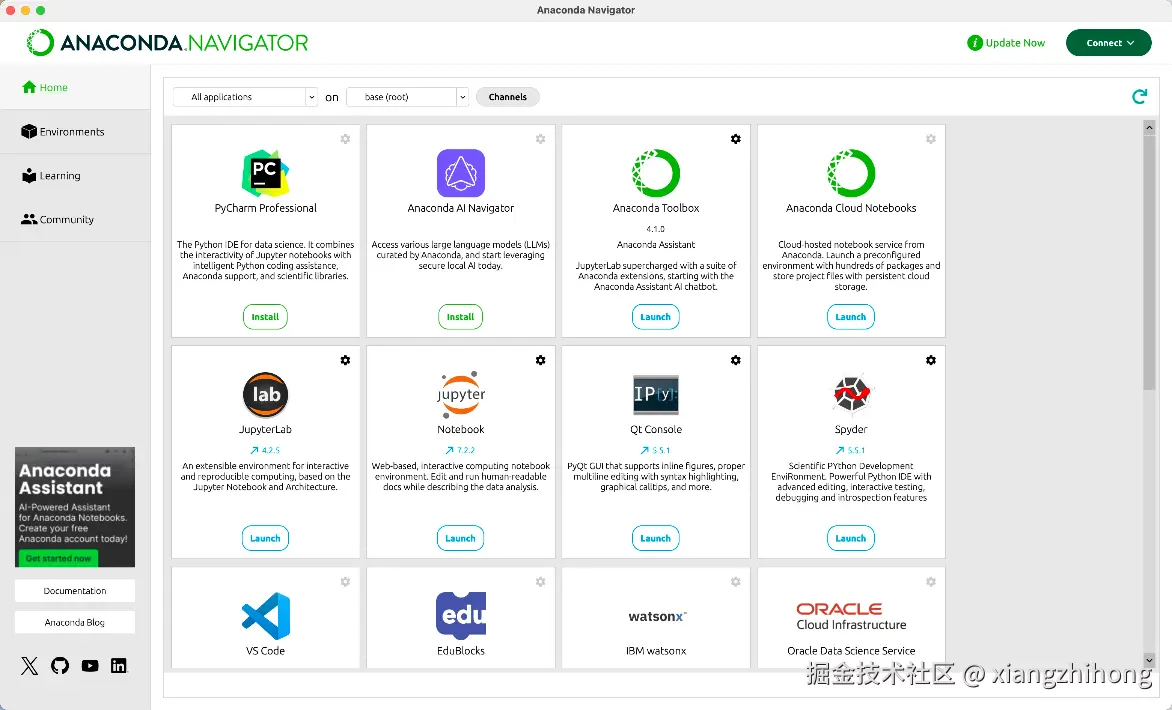Switch to the Community tab
1172x710 pixels.
coord(75,220)
